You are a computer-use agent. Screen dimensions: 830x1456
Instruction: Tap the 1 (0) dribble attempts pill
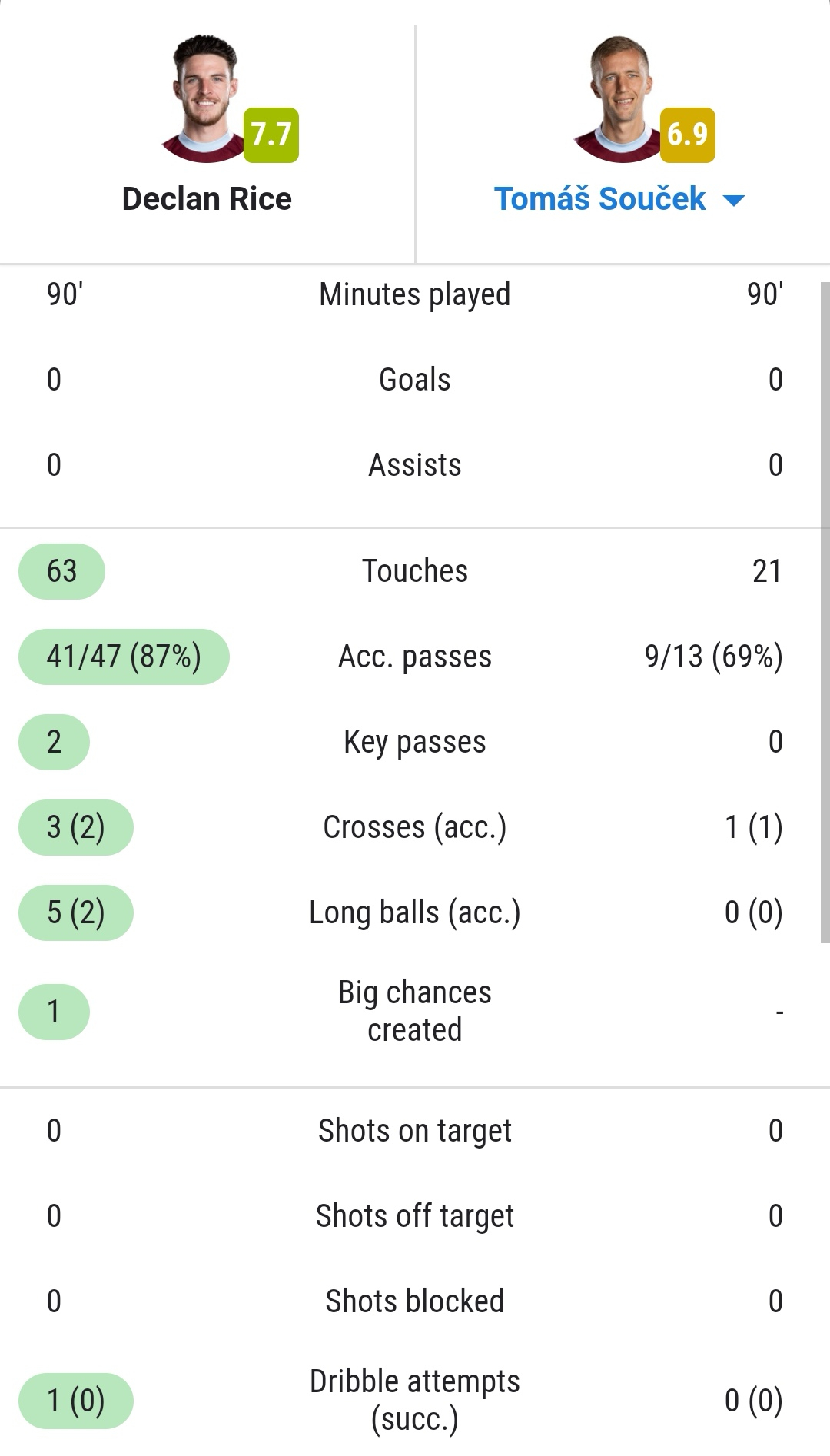pos(76,1401)
